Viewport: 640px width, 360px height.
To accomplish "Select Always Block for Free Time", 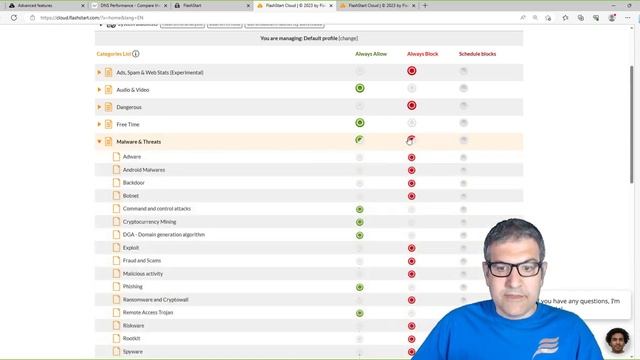I will tap(411, 123).
